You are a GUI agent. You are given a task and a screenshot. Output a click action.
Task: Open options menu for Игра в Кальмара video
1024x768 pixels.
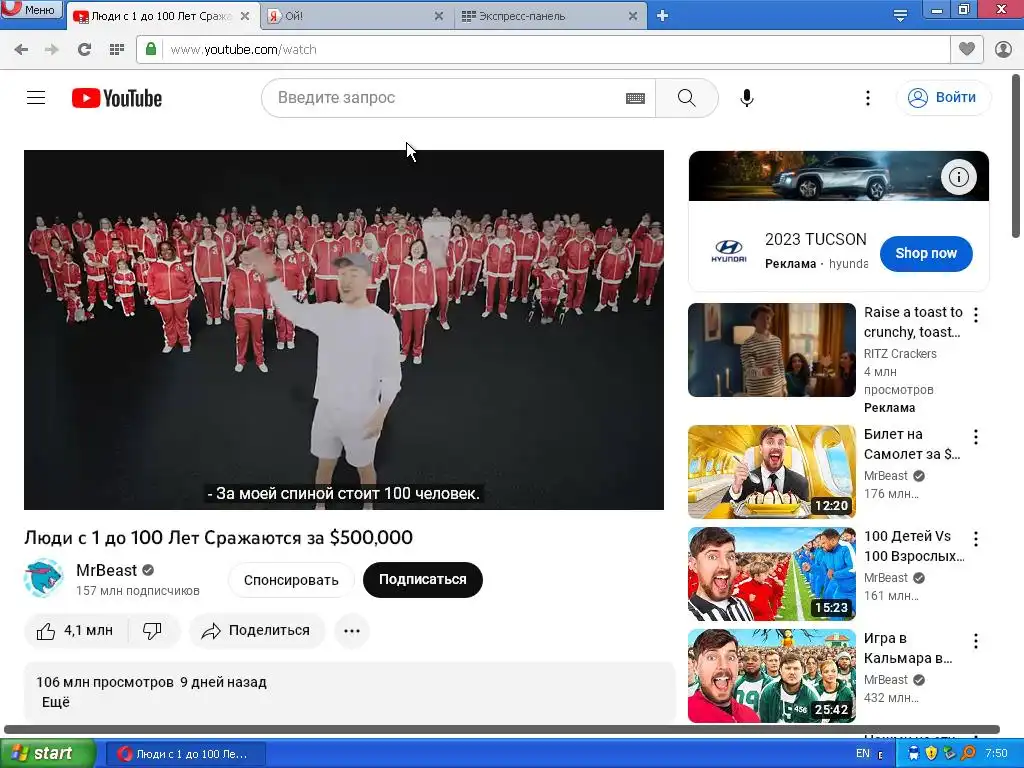tap(976, 641)
